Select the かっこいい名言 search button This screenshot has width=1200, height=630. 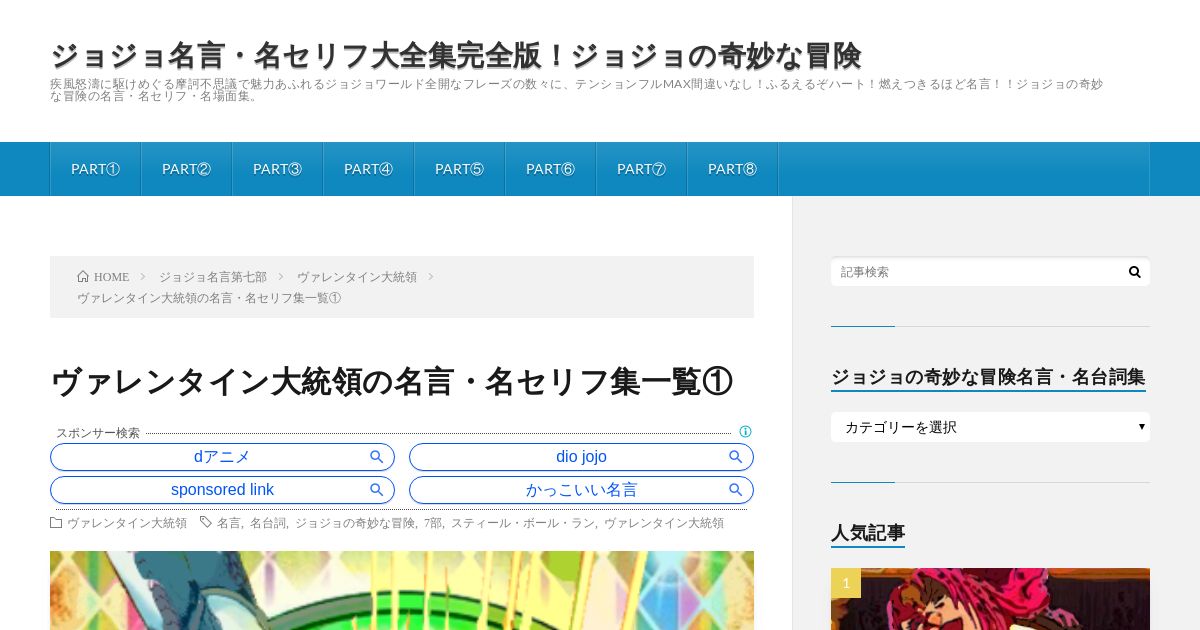(581, 490)
